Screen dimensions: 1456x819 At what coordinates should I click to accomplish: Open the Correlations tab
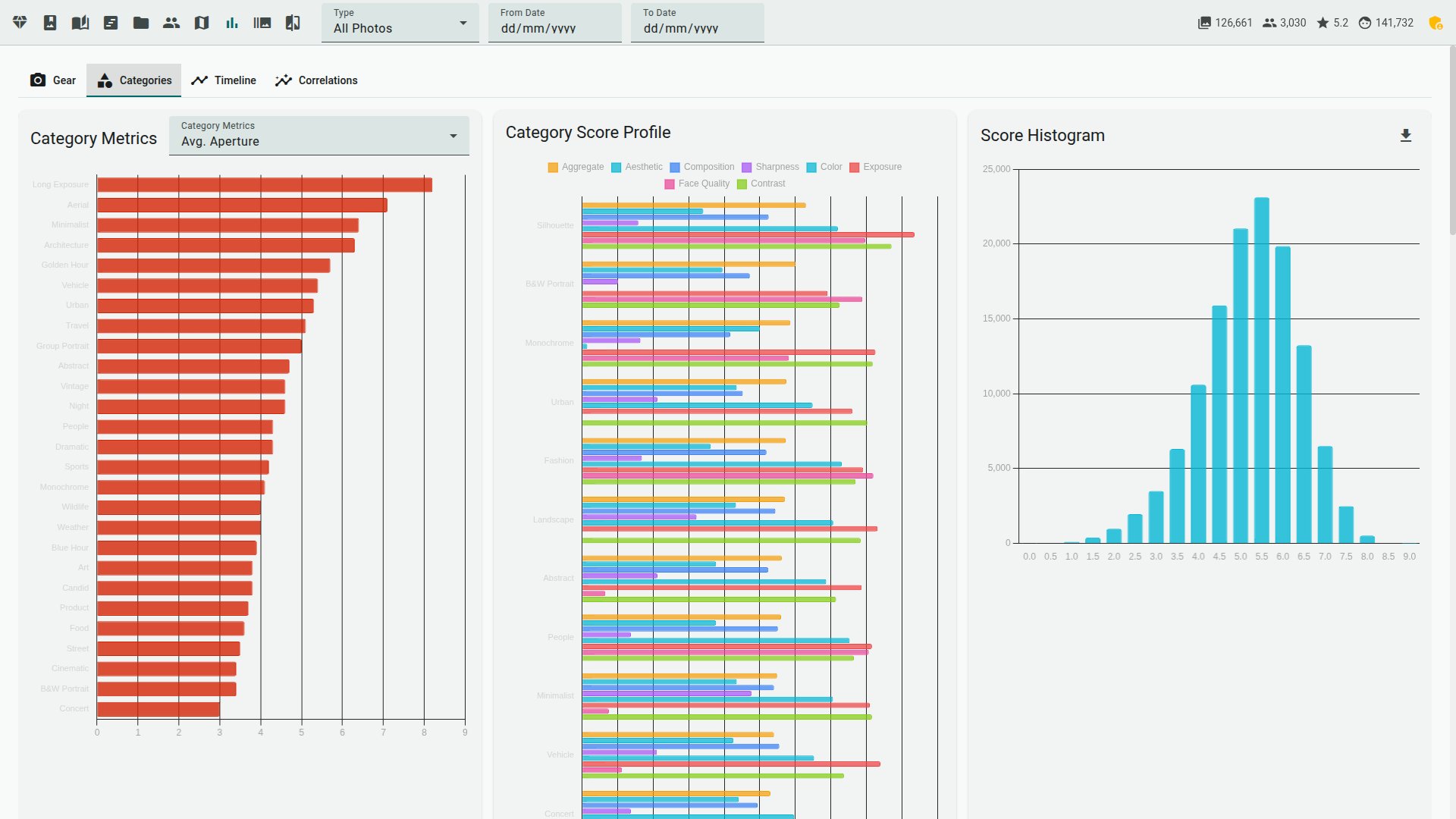point(316,80)
